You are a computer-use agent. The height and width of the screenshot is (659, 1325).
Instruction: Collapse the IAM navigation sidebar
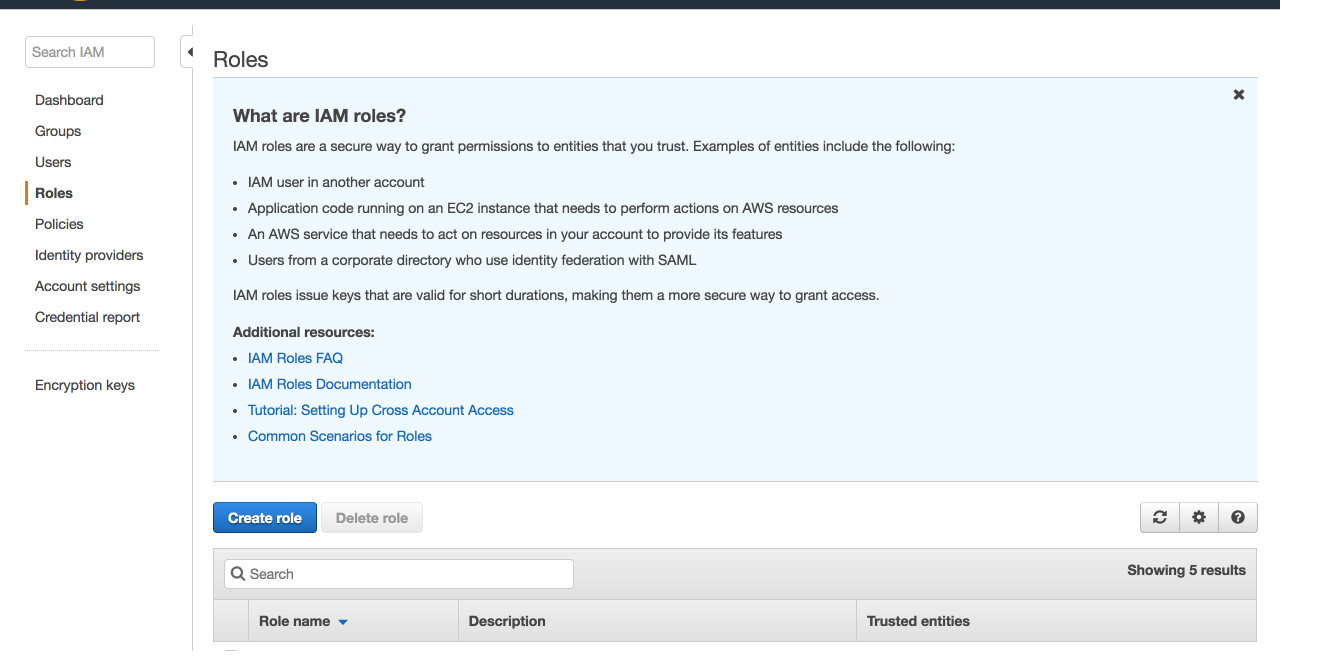point(189,50)
